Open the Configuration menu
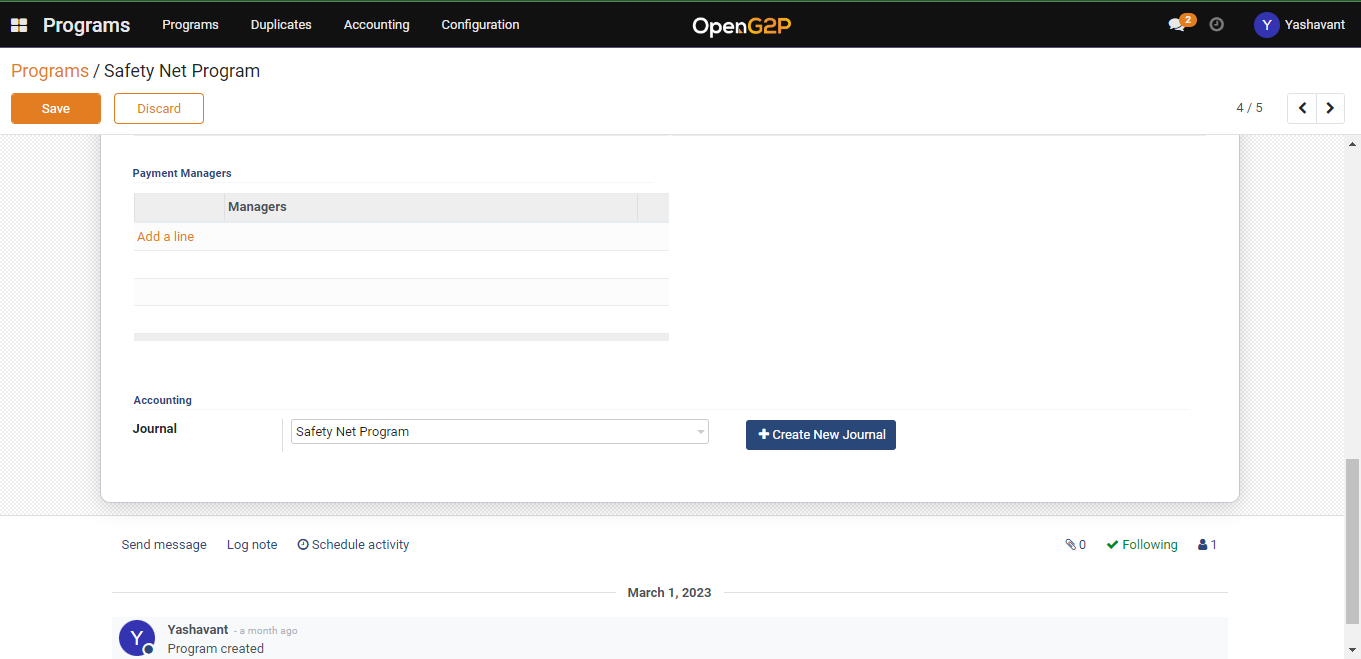This screenshot has height=659, width=1361. coord(480,25)
